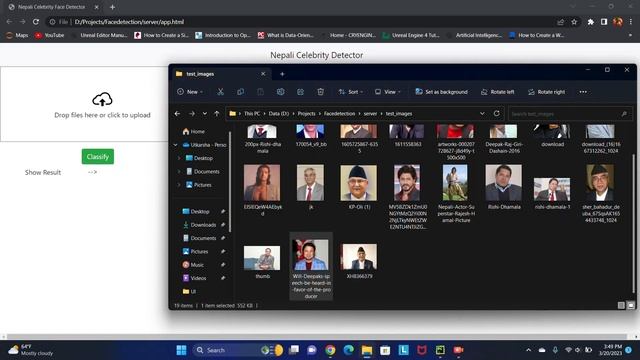Click the Share icon in Explorer toolbar
Screen dimensions: 640x360
pos(300,92)
